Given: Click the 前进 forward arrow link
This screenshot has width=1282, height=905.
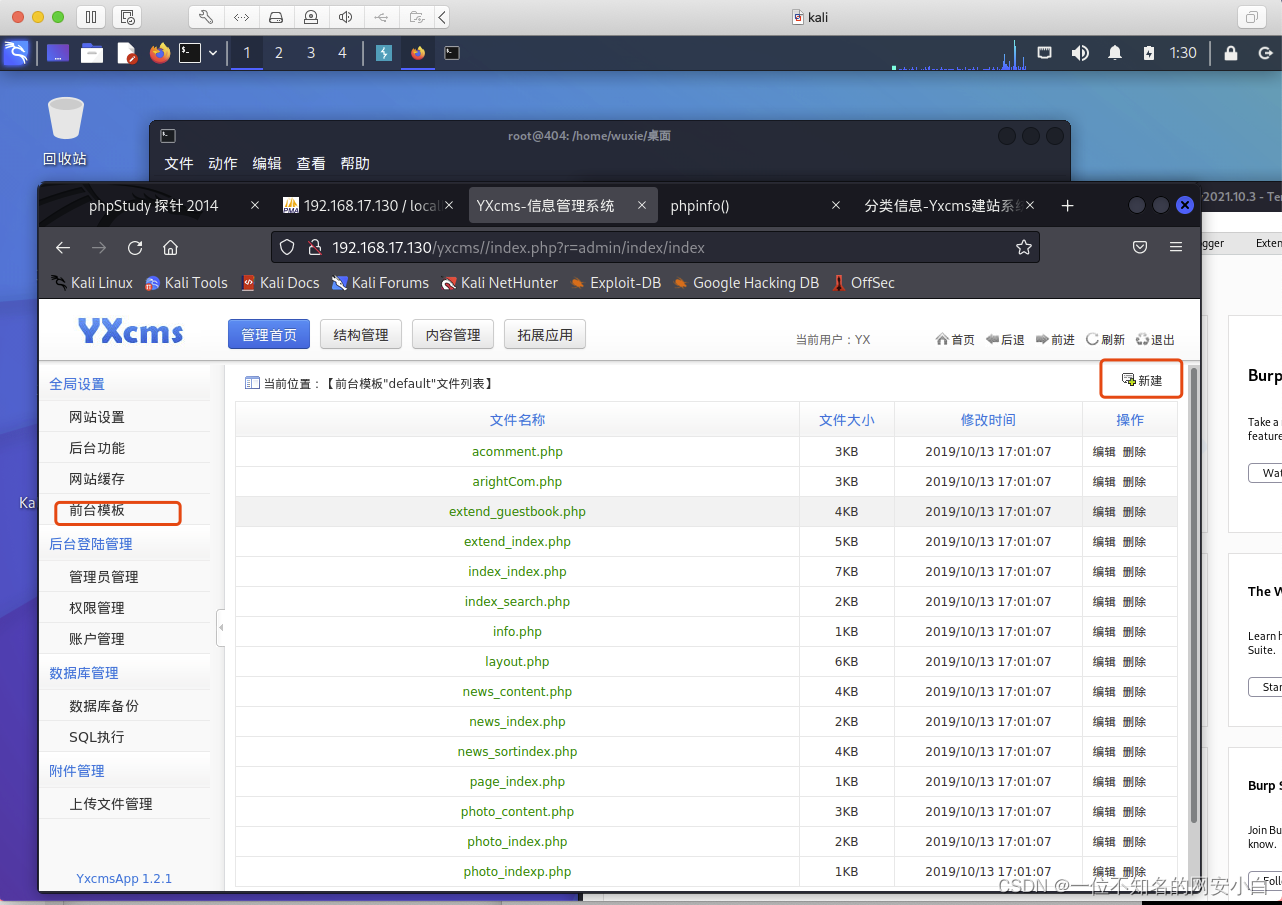Looking at the screenshot, I should [1055, 340].
